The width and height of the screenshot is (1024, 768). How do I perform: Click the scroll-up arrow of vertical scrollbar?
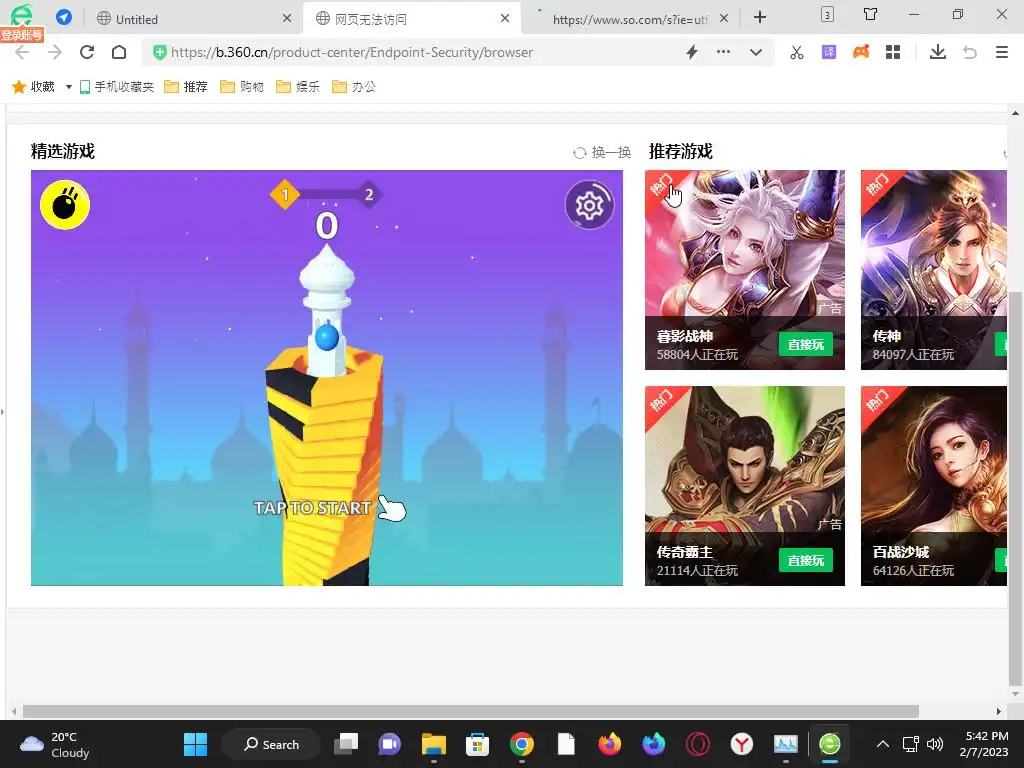click(1016, 113)
